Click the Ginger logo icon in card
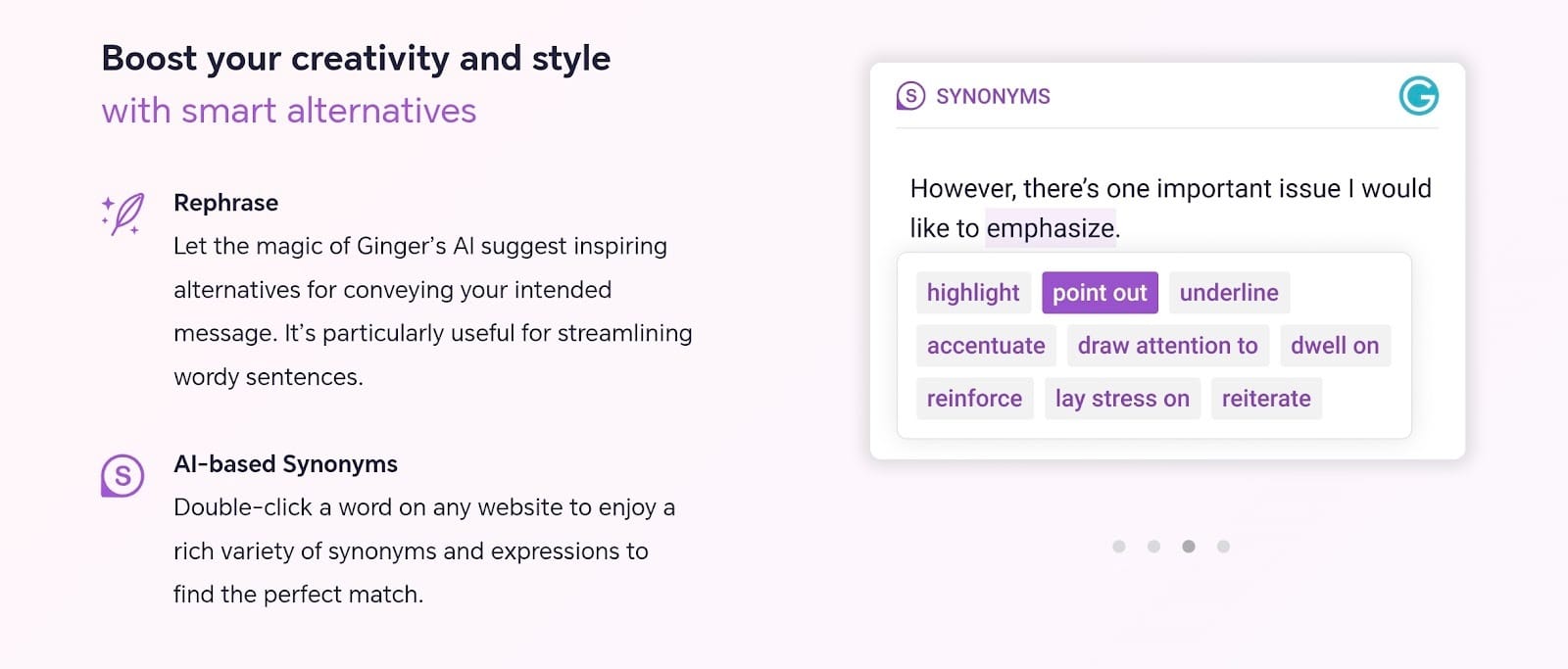Viewport: 1568px width, 669px height. click(x=1418, y=96)
